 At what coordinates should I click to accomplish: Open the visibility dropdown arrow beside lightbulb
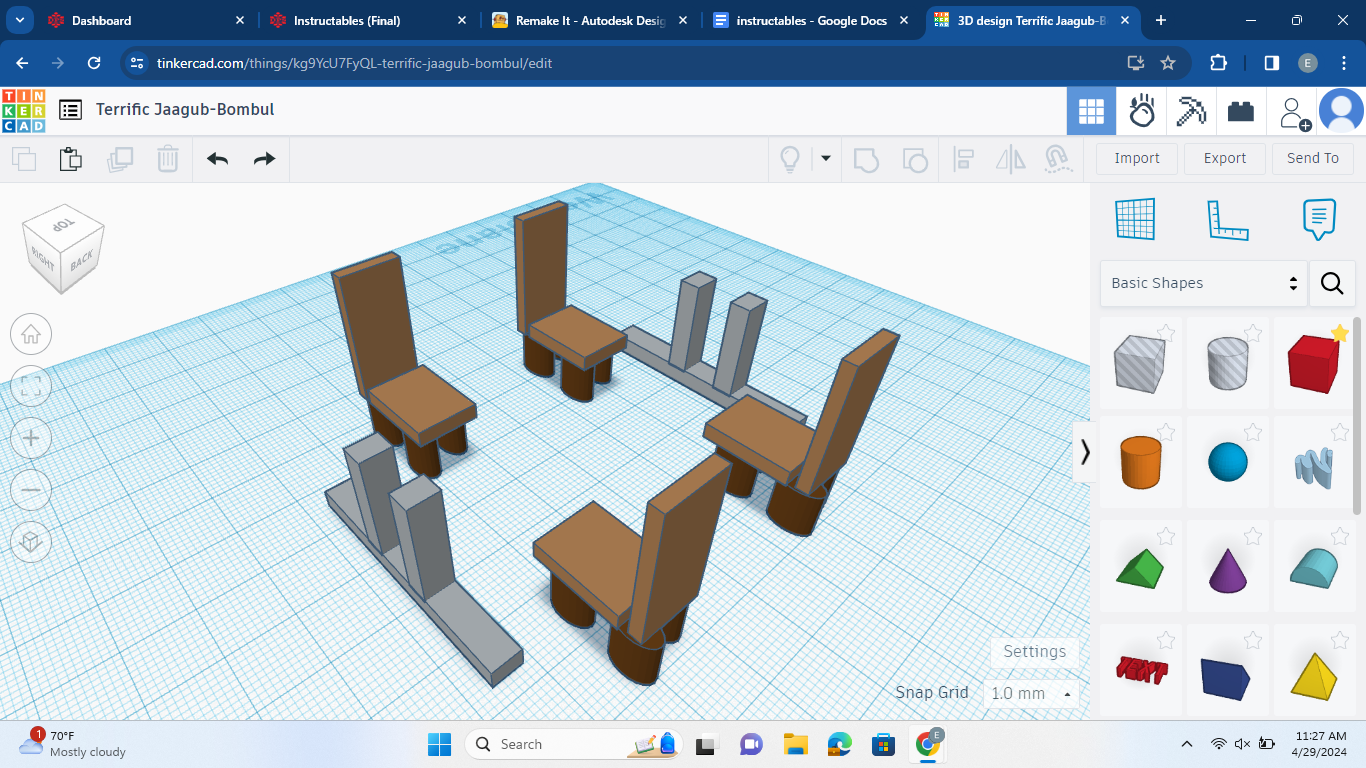pos(826,158)
